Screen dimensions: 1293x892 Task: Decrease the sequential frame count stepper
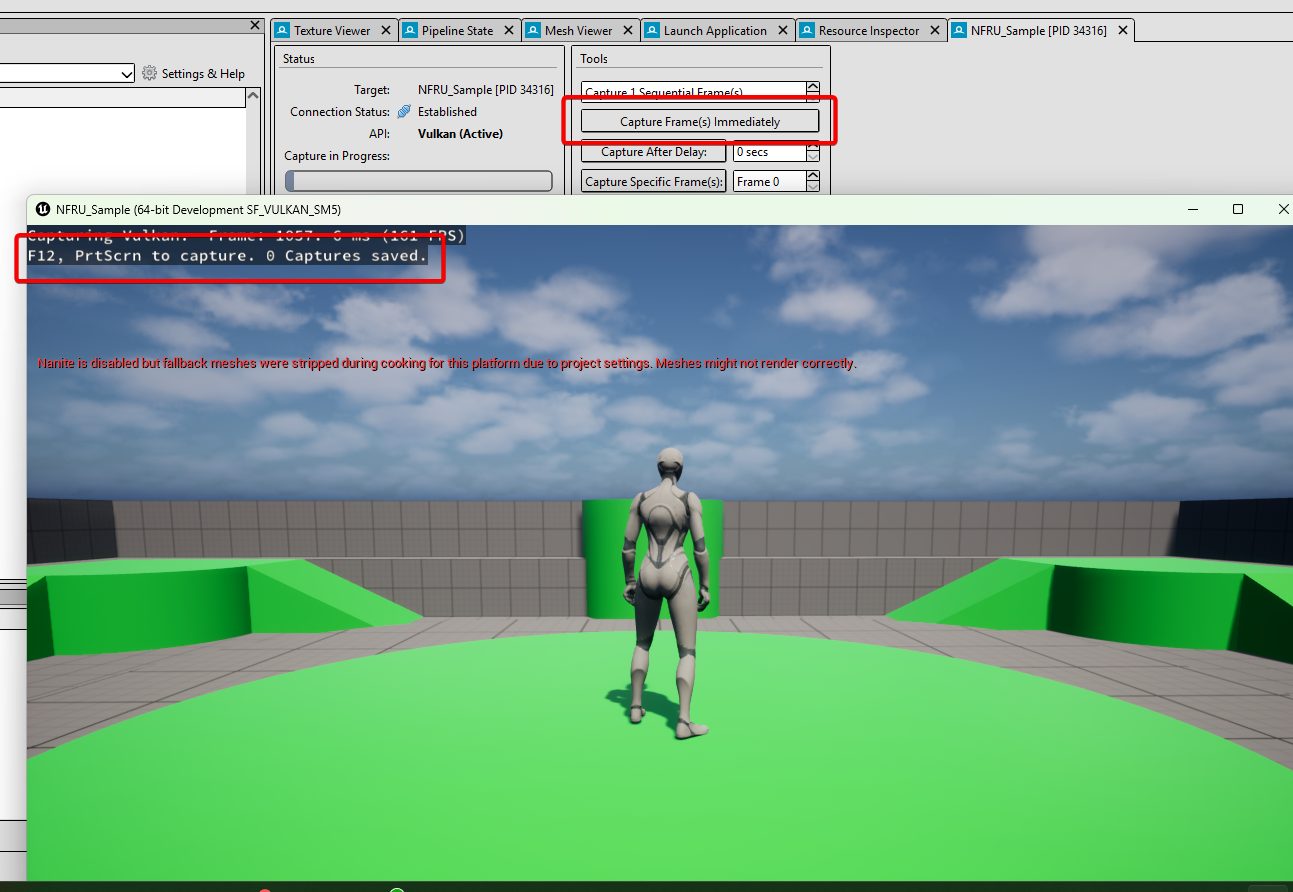coord(812,98)
